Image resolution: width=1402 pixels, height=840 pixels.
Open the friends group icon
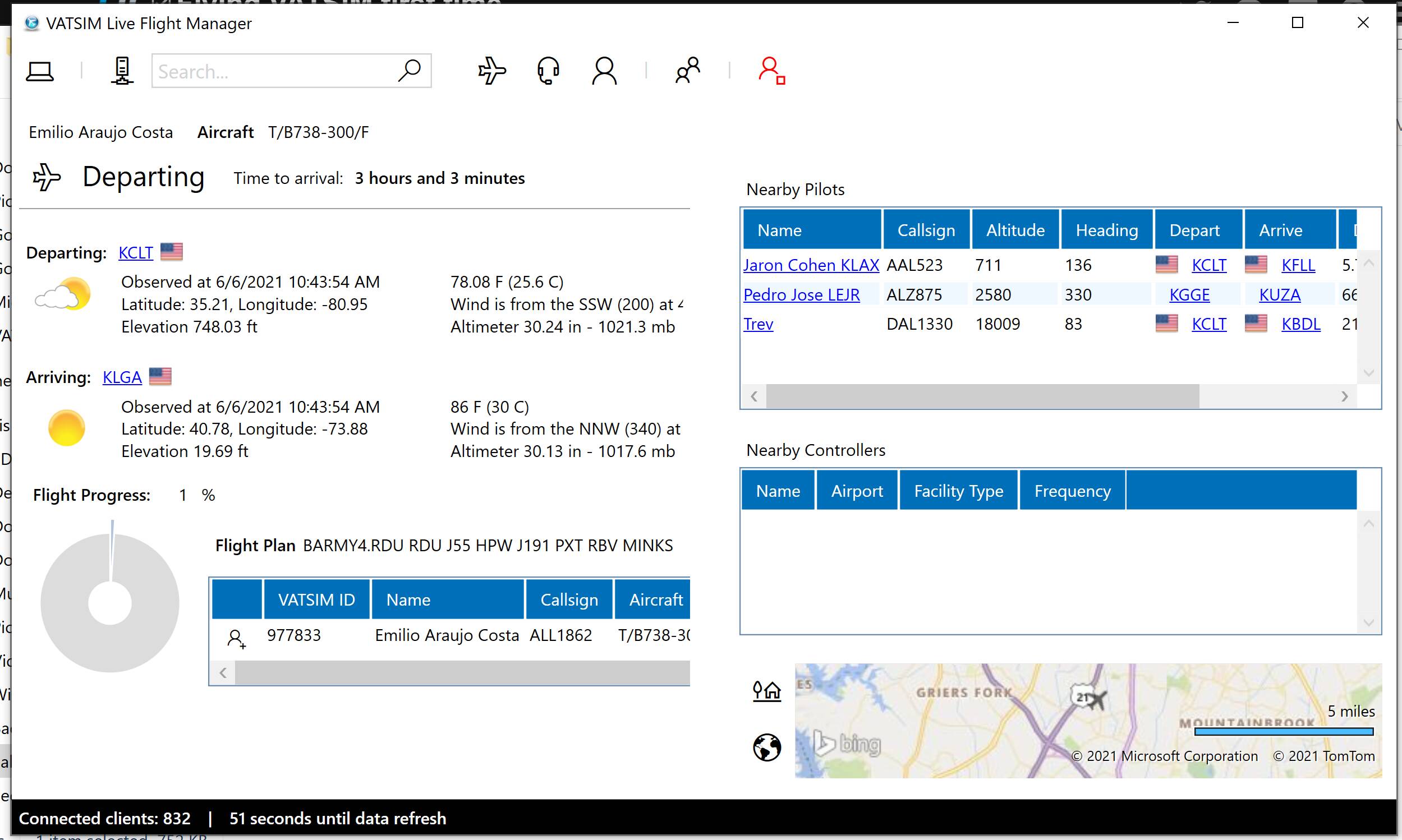pyautogui.click(x=687, y=71)
